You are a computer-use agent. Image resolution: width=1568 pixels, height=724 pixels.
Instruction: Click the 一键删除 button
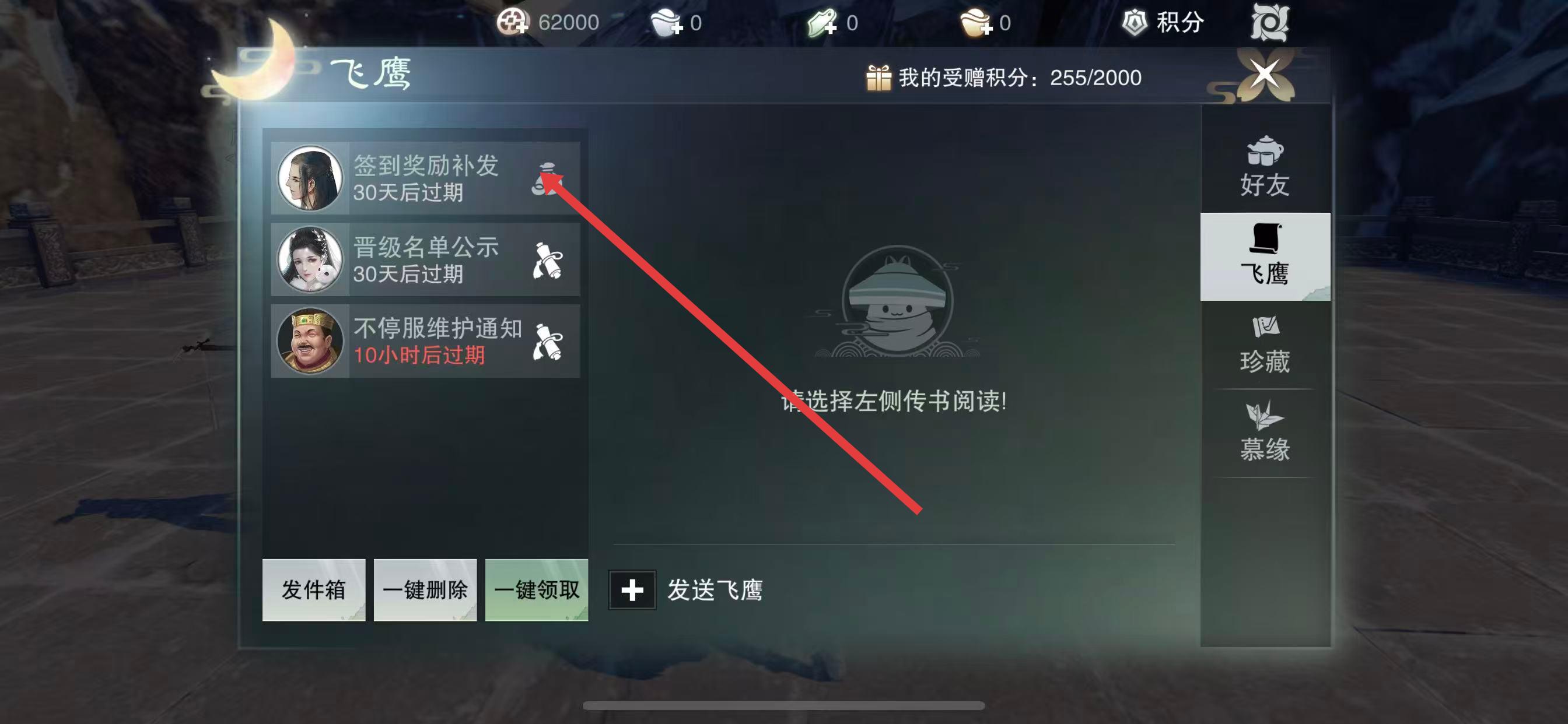tap(425, 589)
